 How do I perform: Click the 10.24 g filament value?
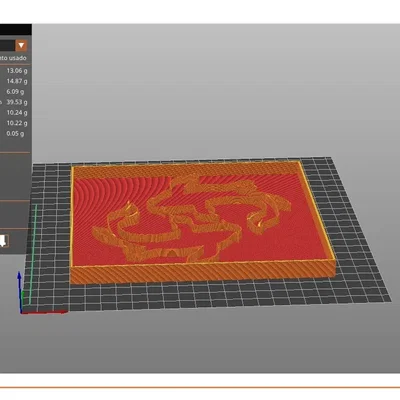click(17, 112)
